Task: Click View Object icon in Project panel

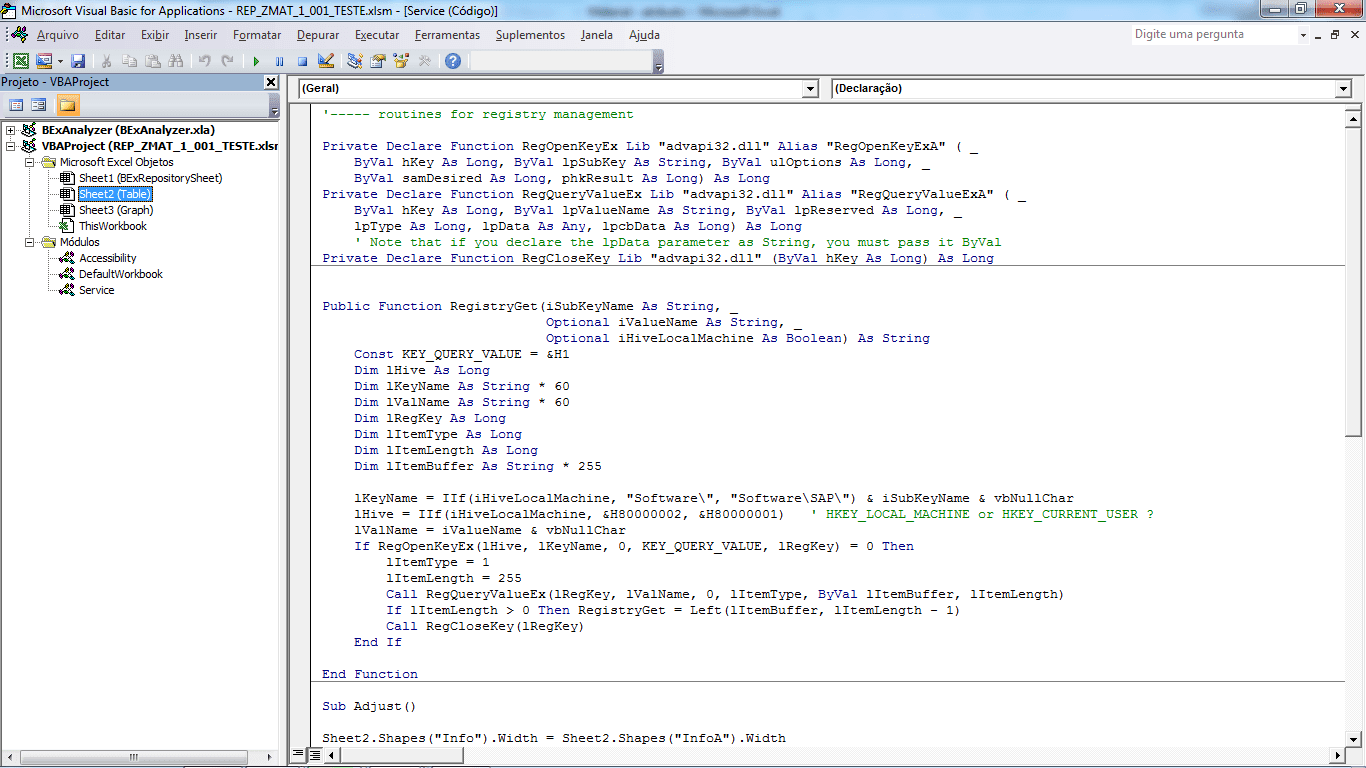Action: pyautogui.click(x=39, y=105)
